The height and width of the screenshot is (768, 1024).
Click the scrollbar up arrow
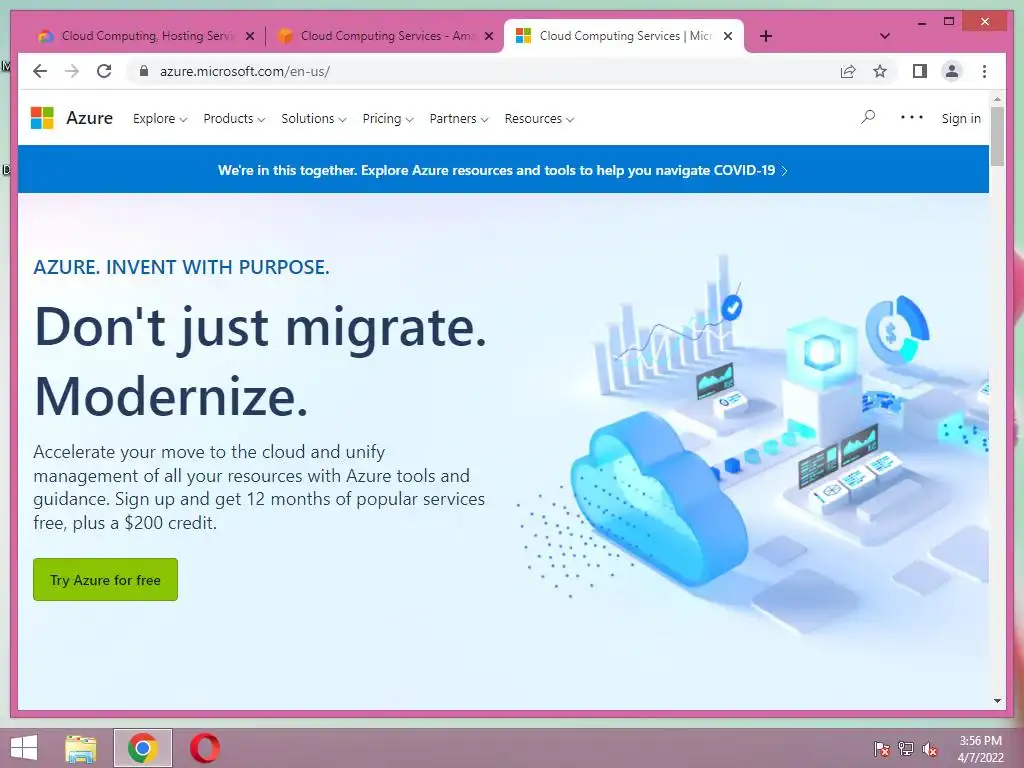pos(997,99)
